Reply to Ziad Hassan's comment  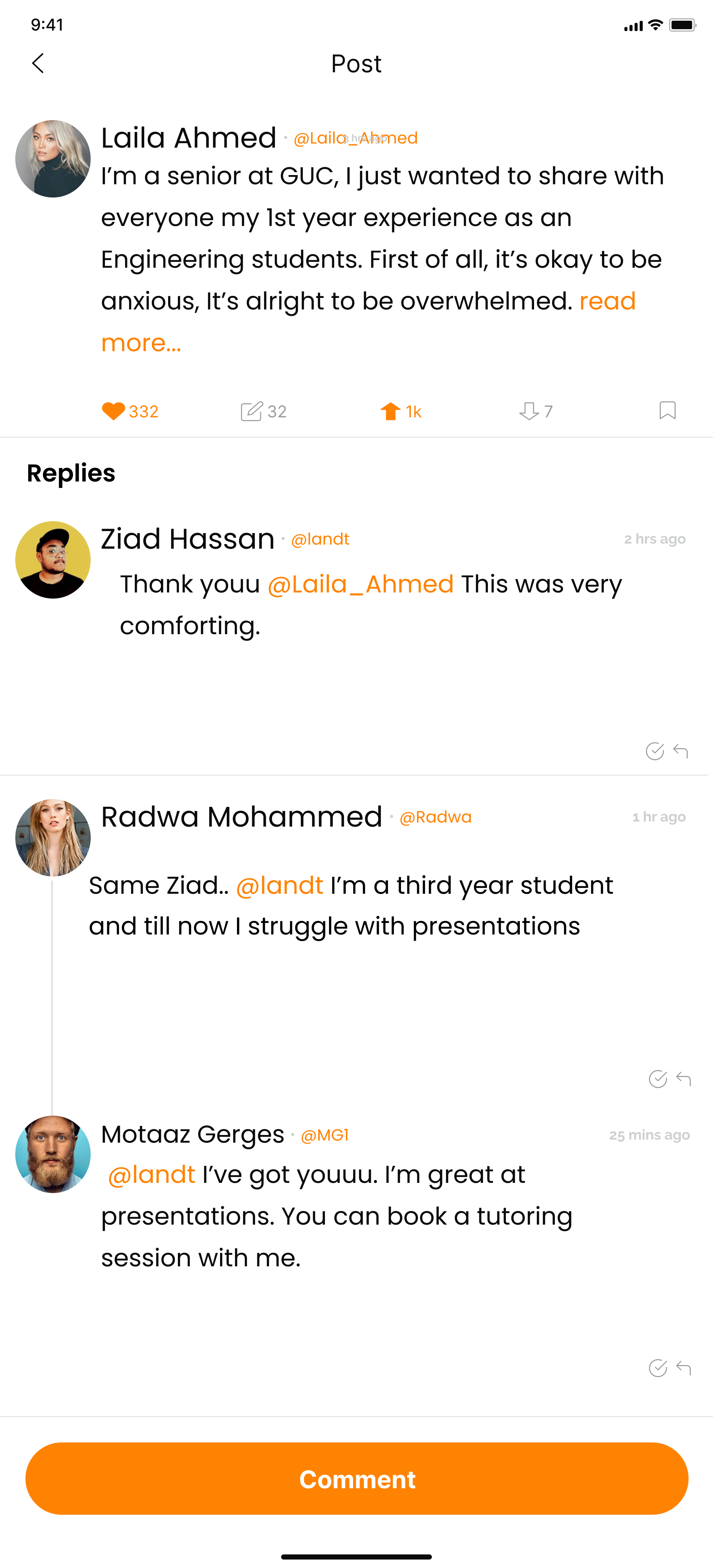click(681, 752)
